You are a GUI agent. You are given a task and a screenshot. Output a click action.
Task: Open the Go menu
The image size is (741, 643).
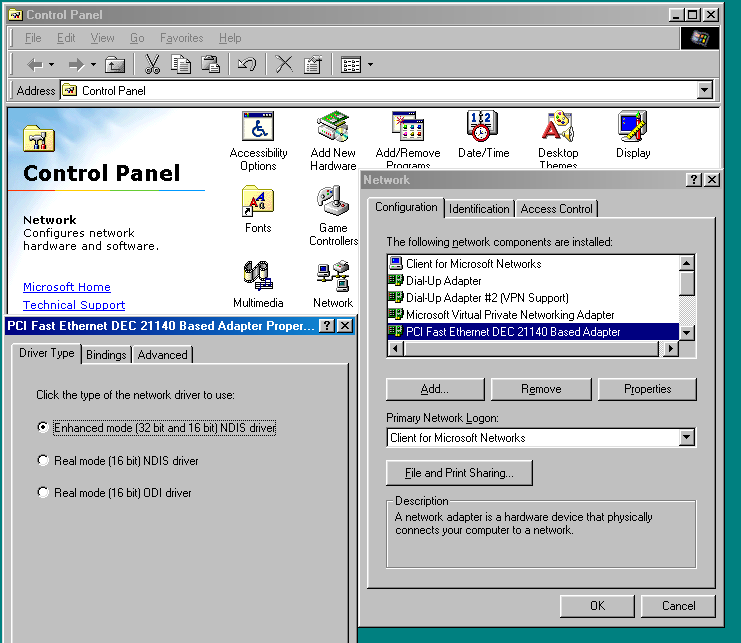tap(137, 38)
